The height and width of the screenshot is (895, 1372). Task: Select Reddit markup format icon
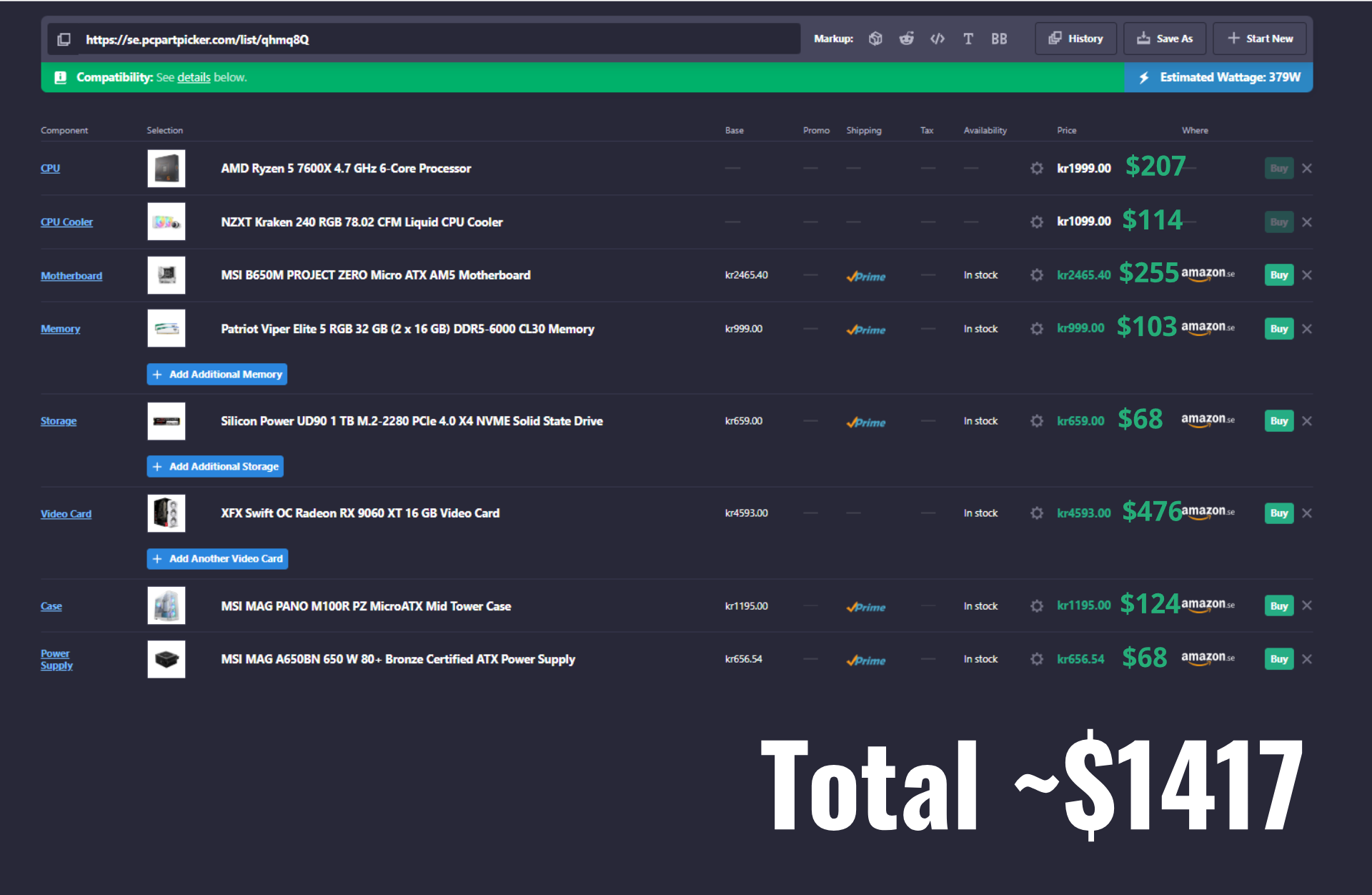click(906, 39)
